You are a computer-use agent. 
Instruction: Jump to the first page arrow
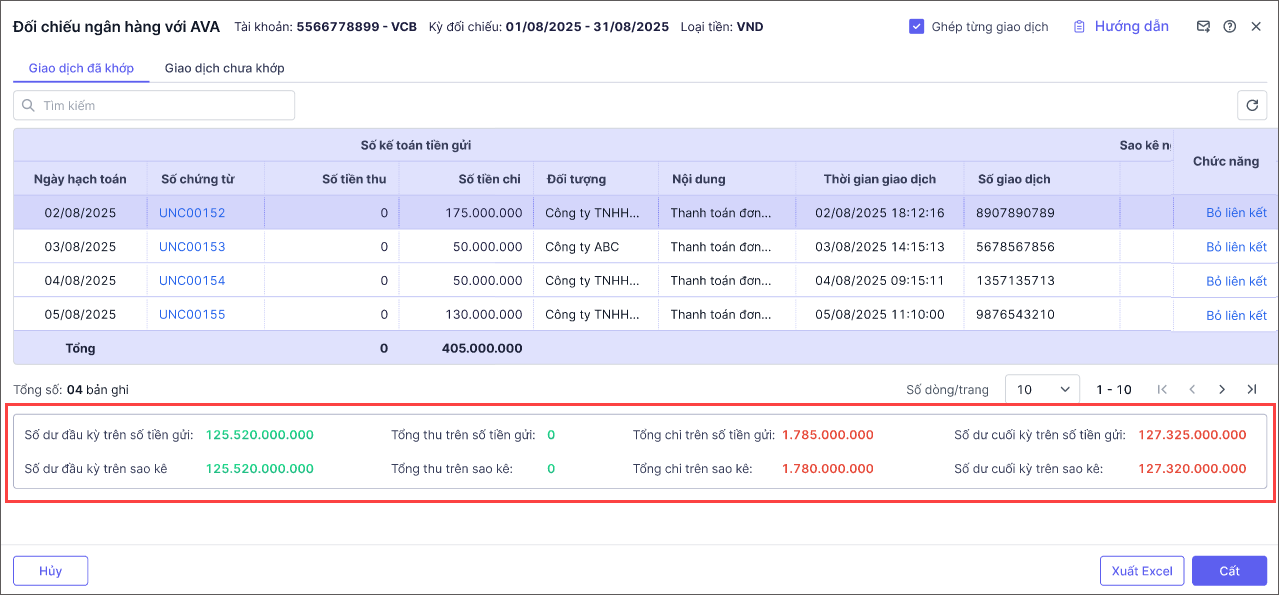(x=1162, y=389)
